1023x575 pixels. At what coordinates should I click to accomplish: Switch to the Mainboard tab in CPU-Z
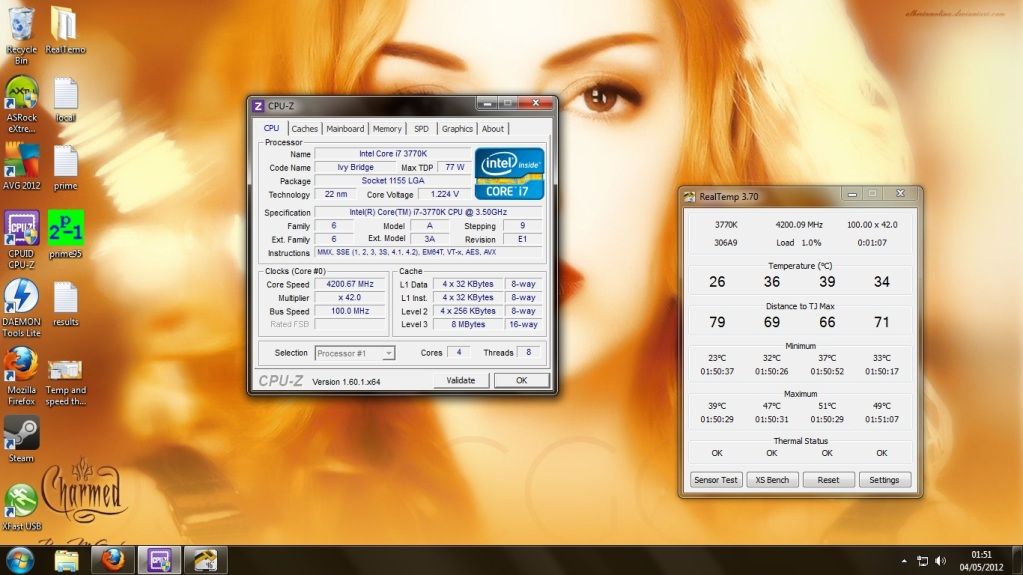tap(345, 129)
